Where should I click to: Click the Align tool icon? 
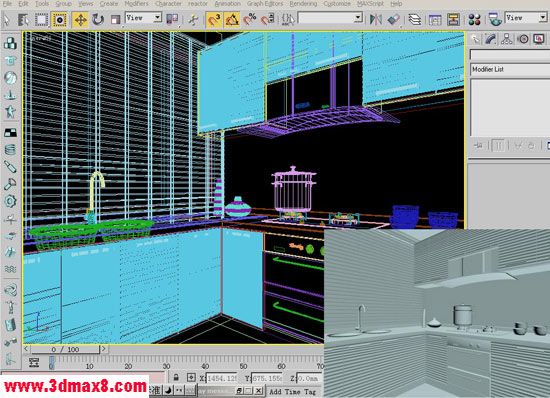coord(394,19)
